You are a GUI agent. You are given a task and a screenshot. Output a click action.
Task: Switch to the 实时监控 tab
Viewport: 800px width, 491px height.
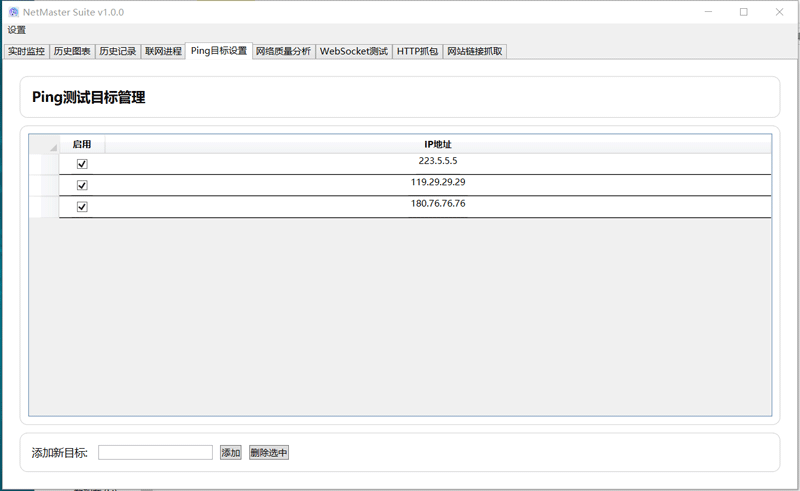point(26,51)
